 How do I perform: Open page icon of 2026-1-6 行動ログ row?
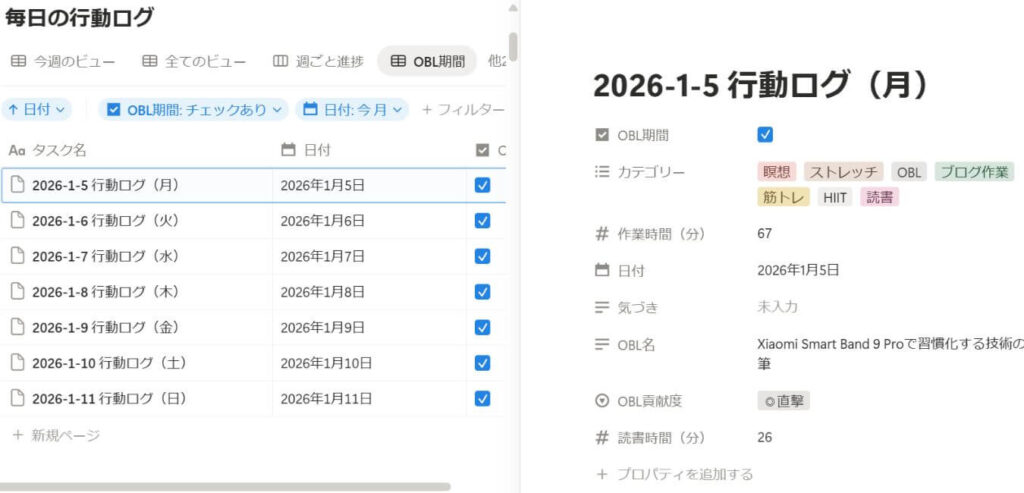pyautogui.click(x=18, y=221)
